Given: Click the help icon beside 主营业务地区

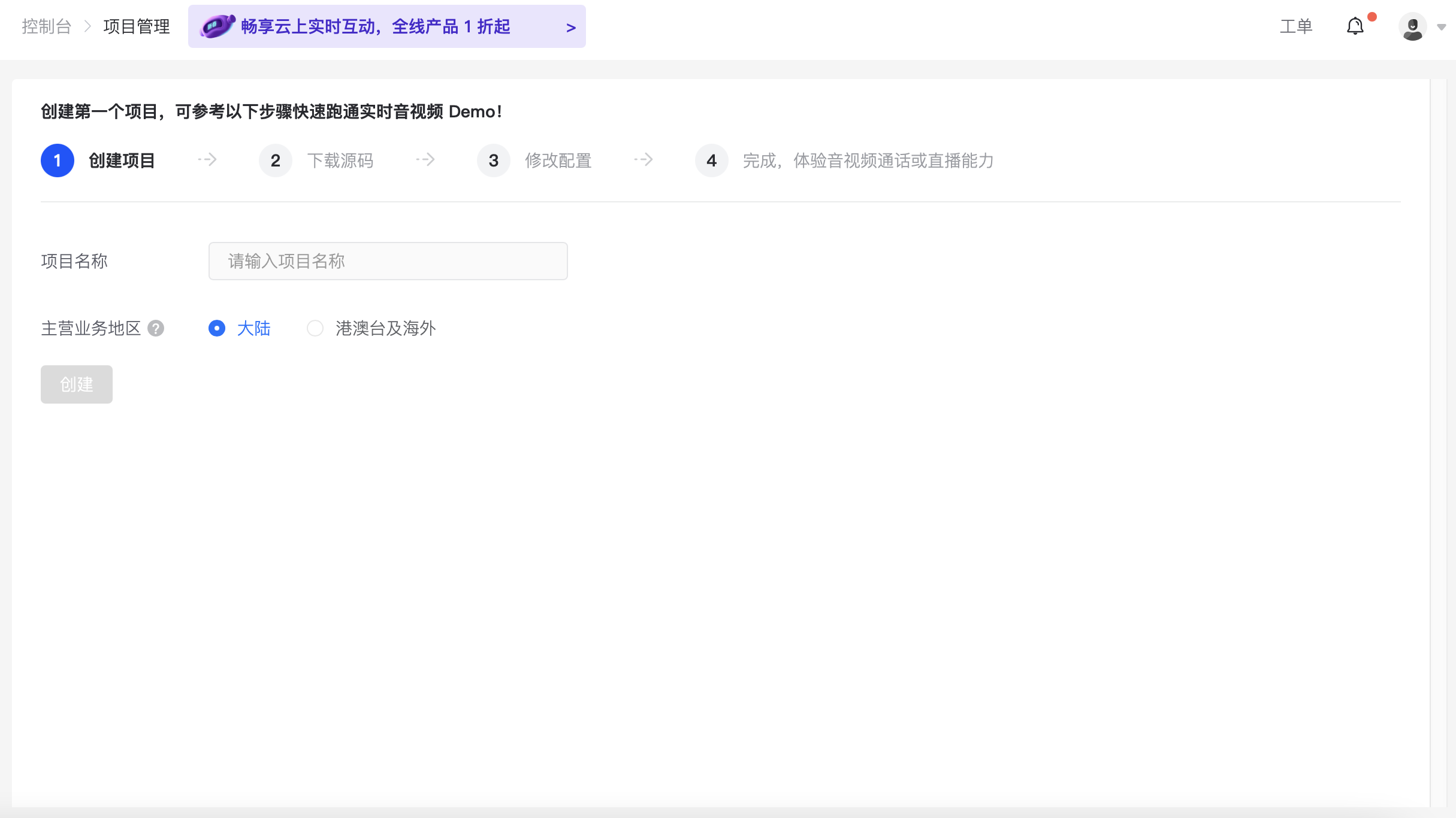Looking at the screenshot, I should (x=156, y=328).
